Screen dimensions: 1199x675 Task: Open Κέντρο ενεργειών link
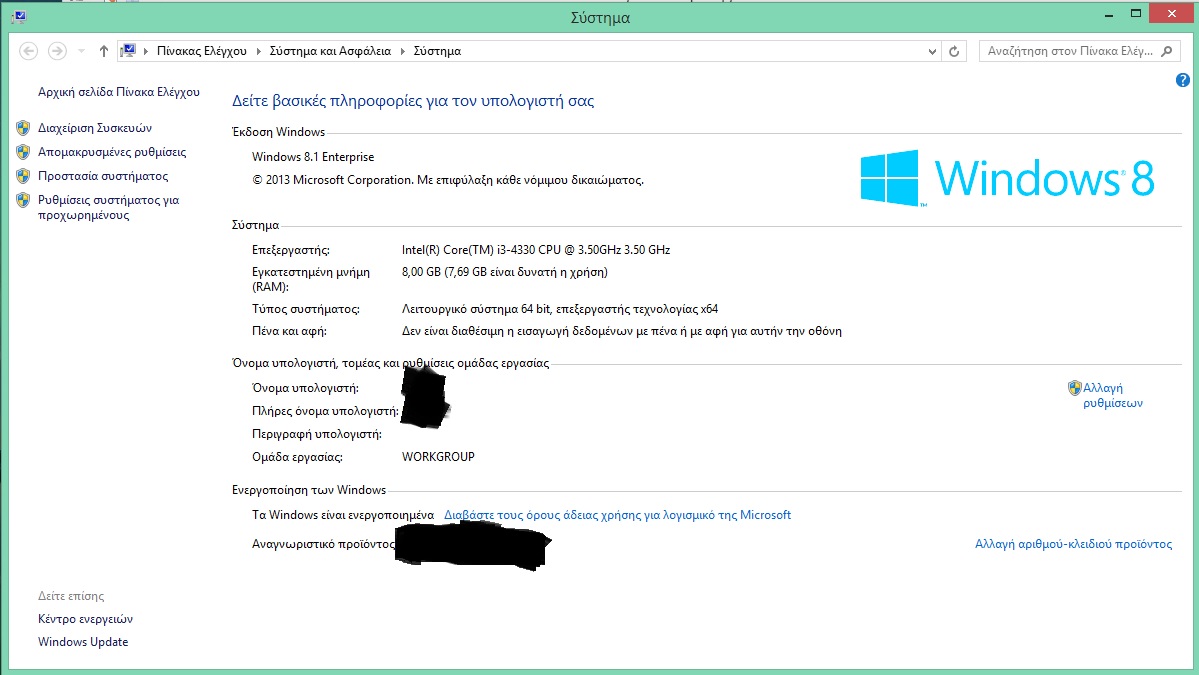(86, 619)
